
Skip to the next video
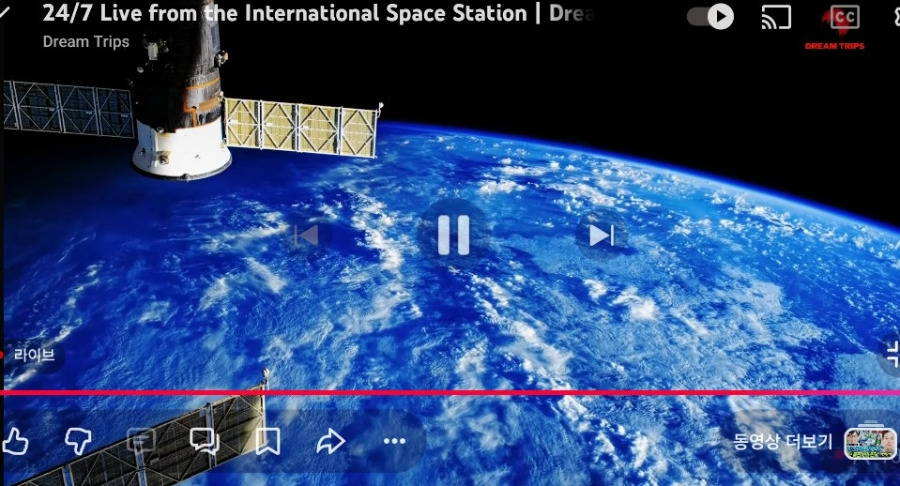point(601,235)
